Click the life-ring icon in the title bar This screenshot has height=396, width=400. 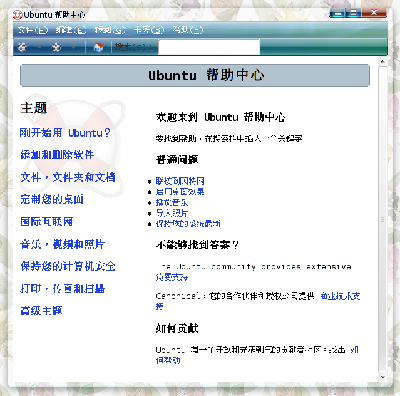pos(17,15)
